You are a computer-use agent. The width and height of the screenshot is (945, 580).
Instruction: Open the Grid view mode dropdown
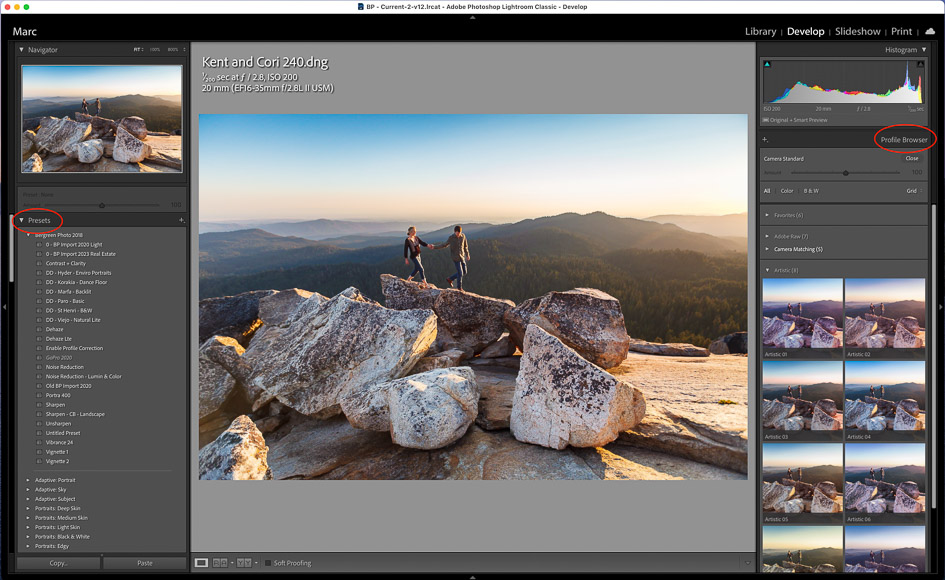point(914,191)
